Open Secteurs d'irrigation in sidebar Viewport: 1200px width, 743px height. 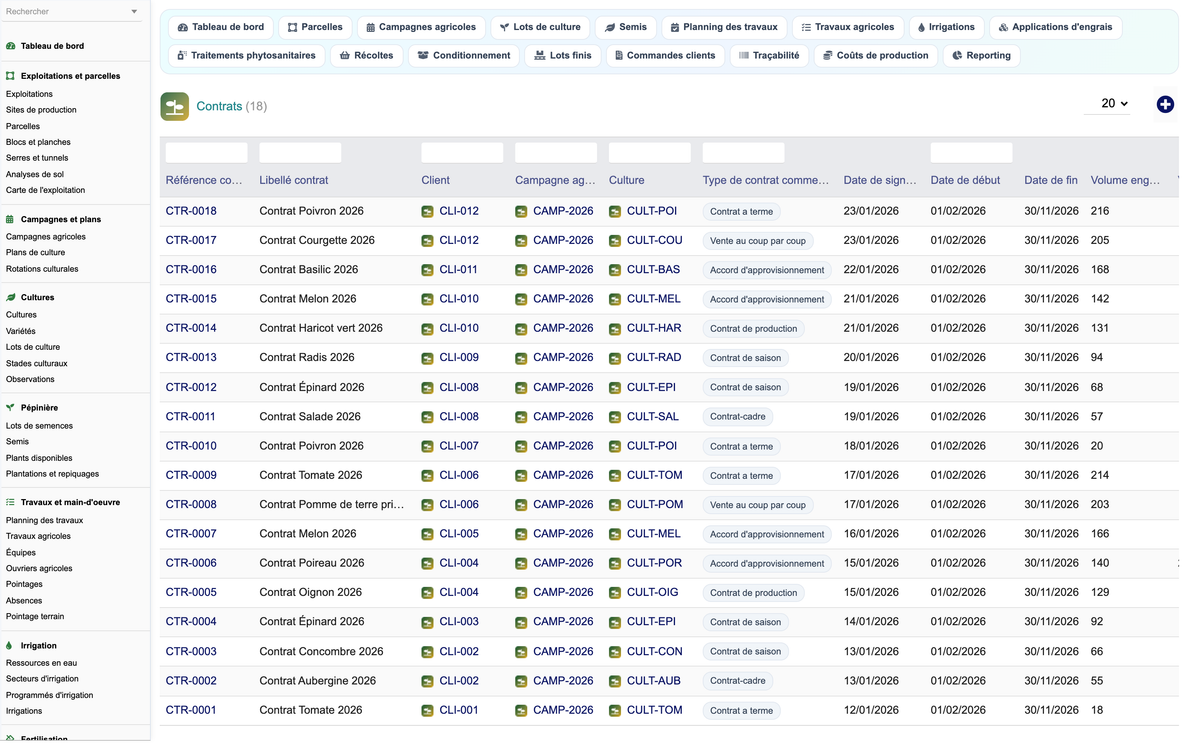click(x=42, y=679)
